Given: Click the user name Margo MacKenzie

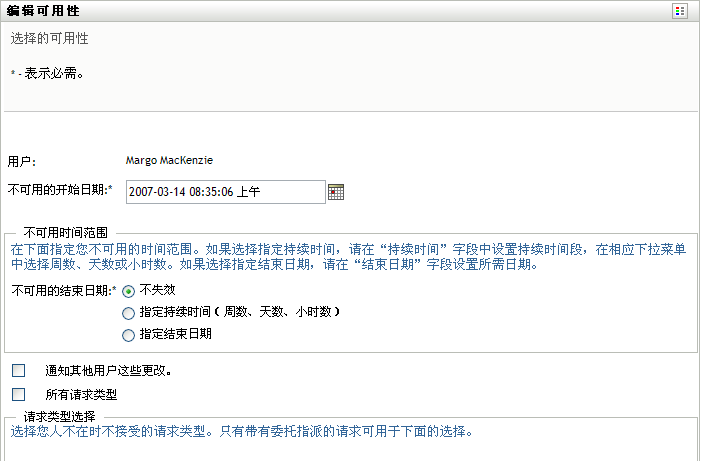Looking at the screenshot, I should (x=169, y=161).
